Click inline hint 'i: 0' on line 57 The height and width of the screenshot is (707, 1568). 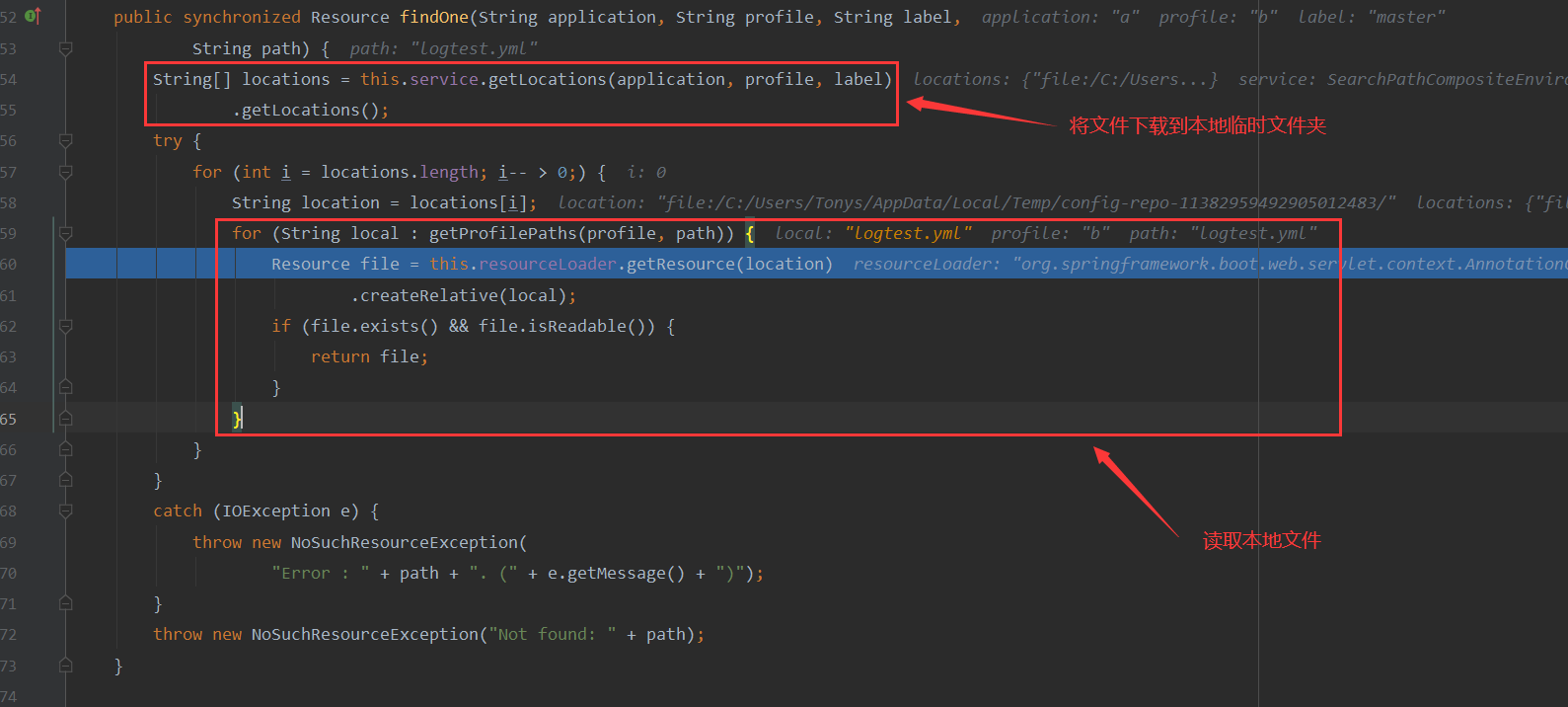(646, 172)
